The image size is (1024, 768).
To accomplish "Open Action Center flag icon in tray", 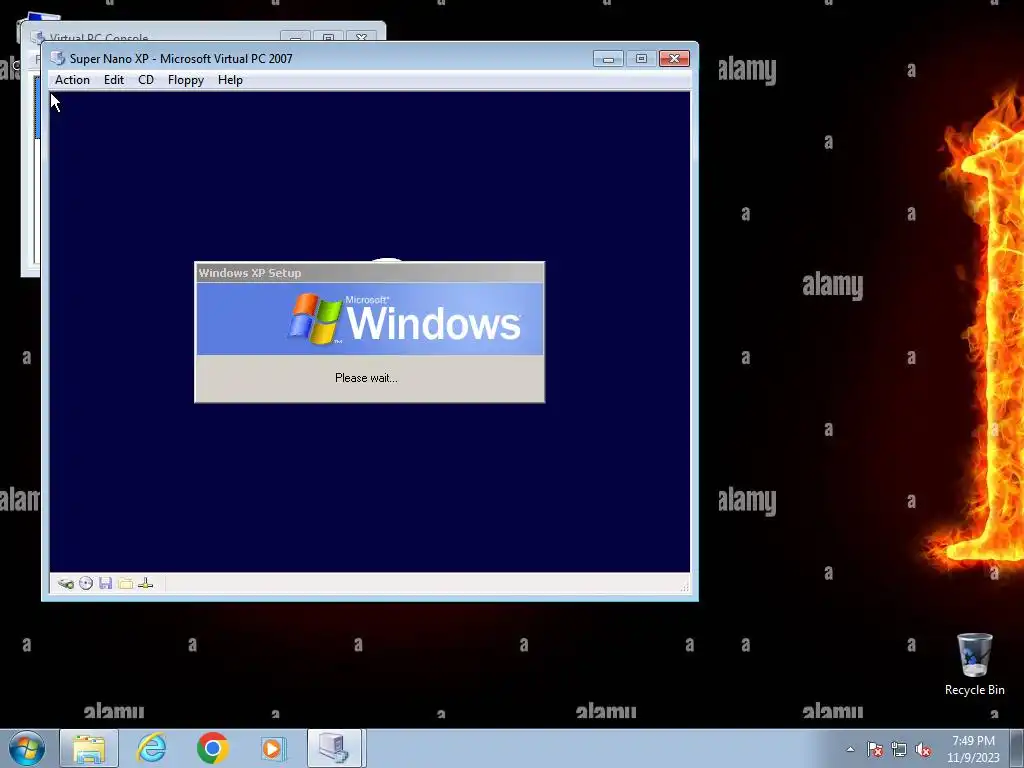I will [875, 749].
